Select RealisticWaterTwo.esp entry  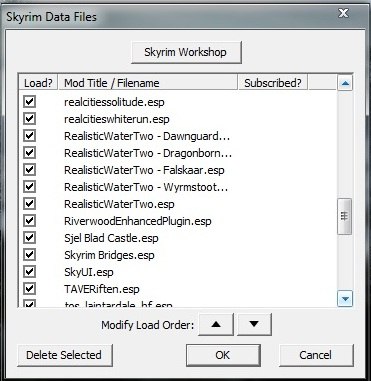pyautogui.click(x=119, y=204)
